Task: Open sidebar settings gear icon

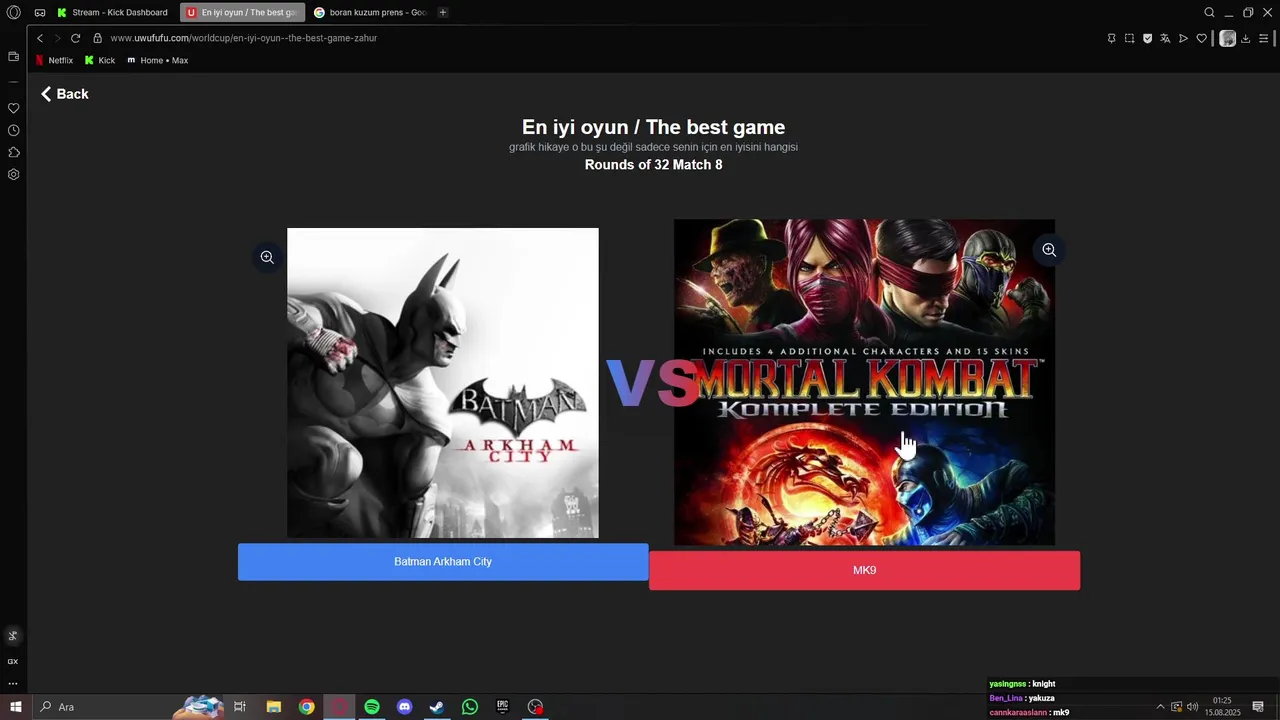Action: (13, 174)
